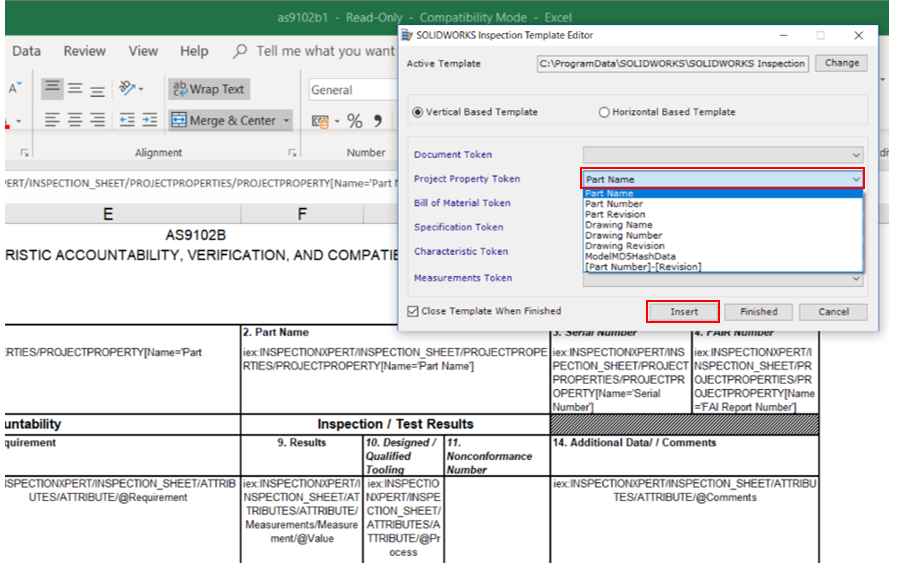This screenshot has width=897, height=563.
Task: Click the AS9102B title cell
Action: [196, 235]
